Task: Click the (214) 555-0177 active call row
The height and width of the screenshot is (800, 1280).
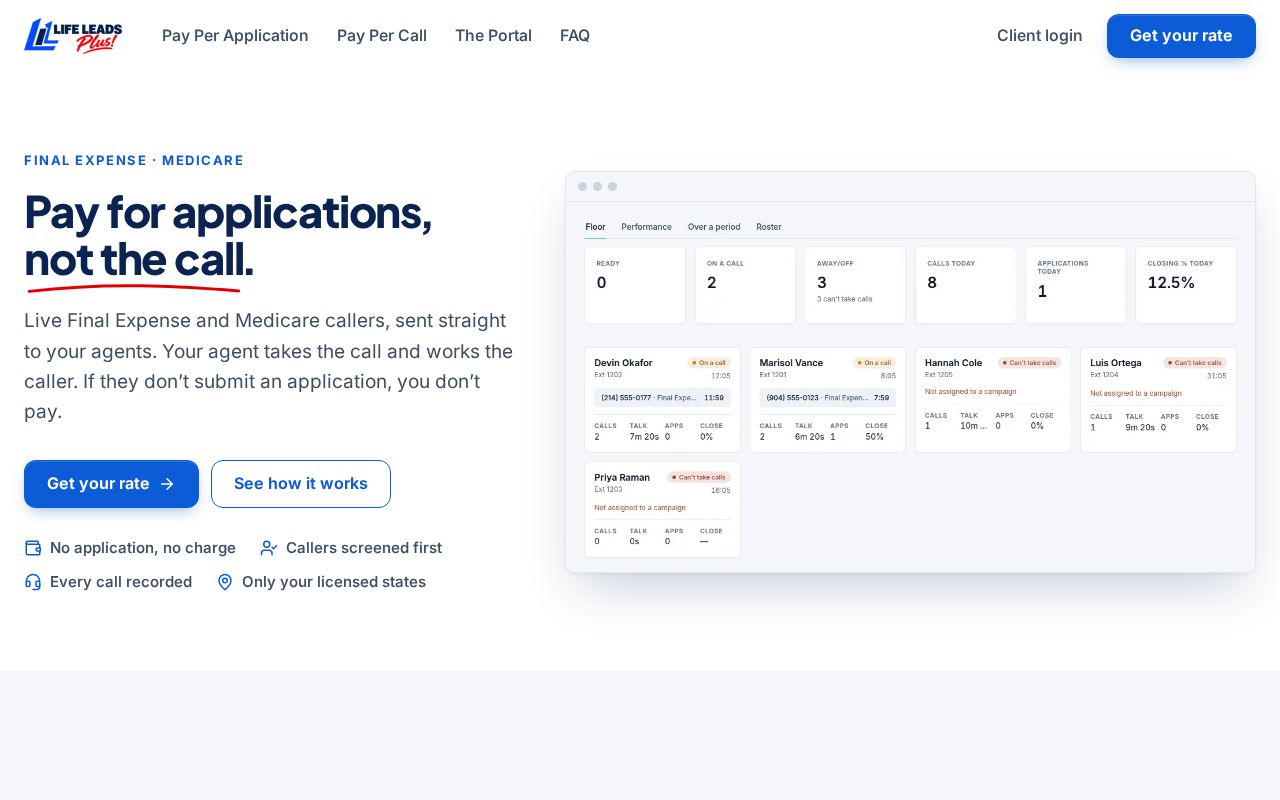Action: pyautogui.click(x=662, y=397)
